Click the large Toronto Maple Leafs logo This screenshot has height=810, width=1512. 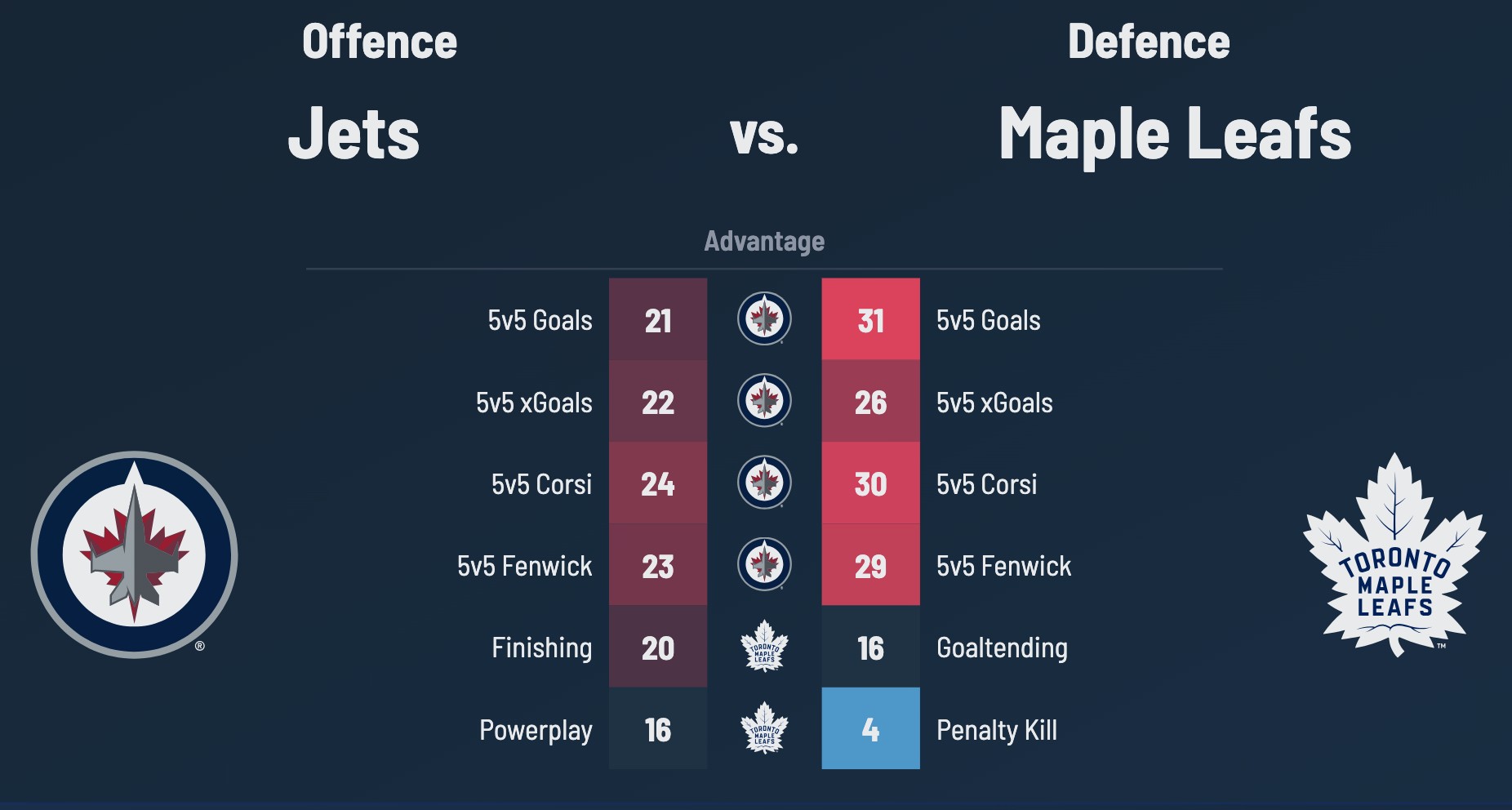pos(1394,554)
